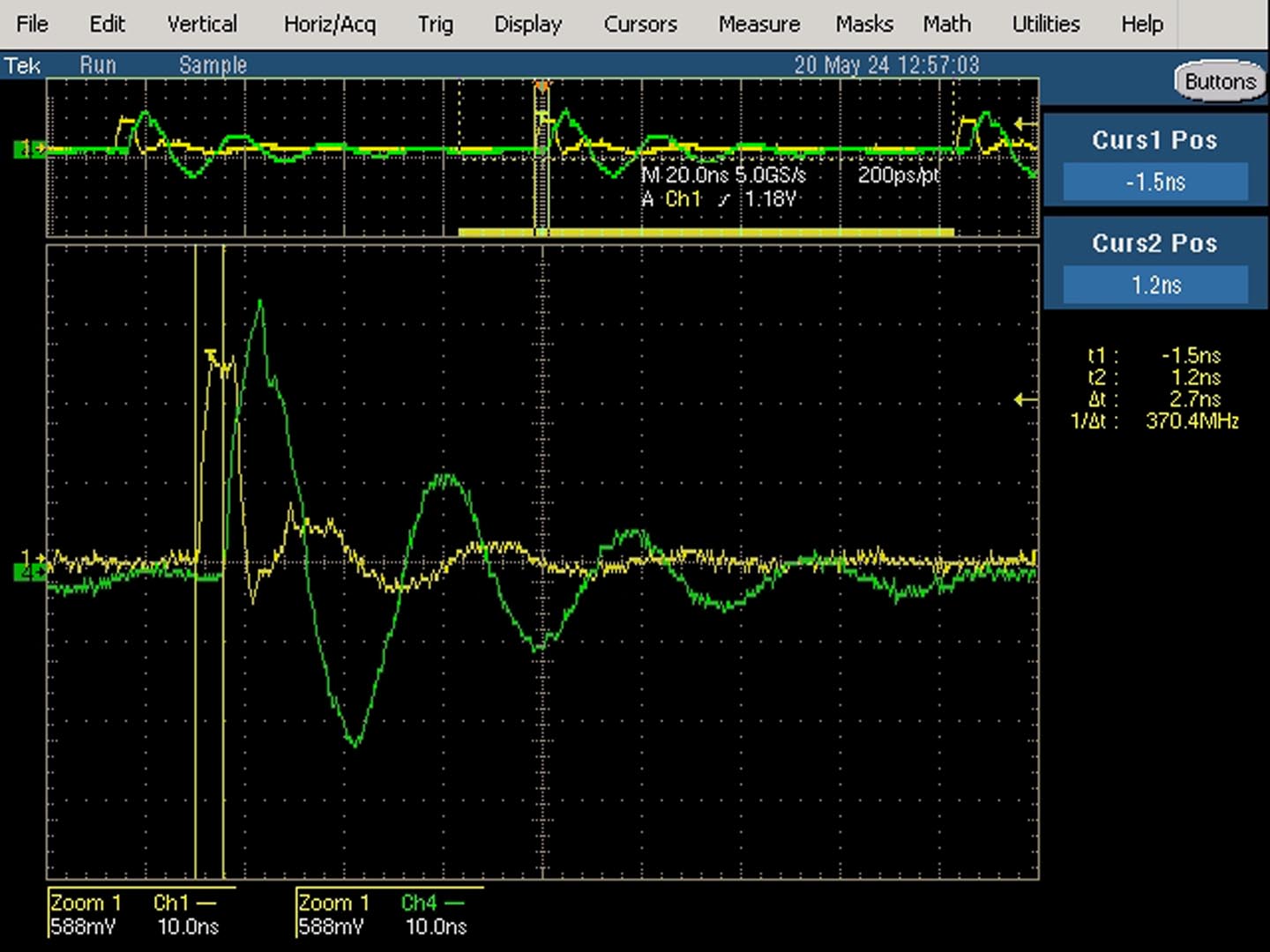Click the green channel 4 ground marker

30,573
